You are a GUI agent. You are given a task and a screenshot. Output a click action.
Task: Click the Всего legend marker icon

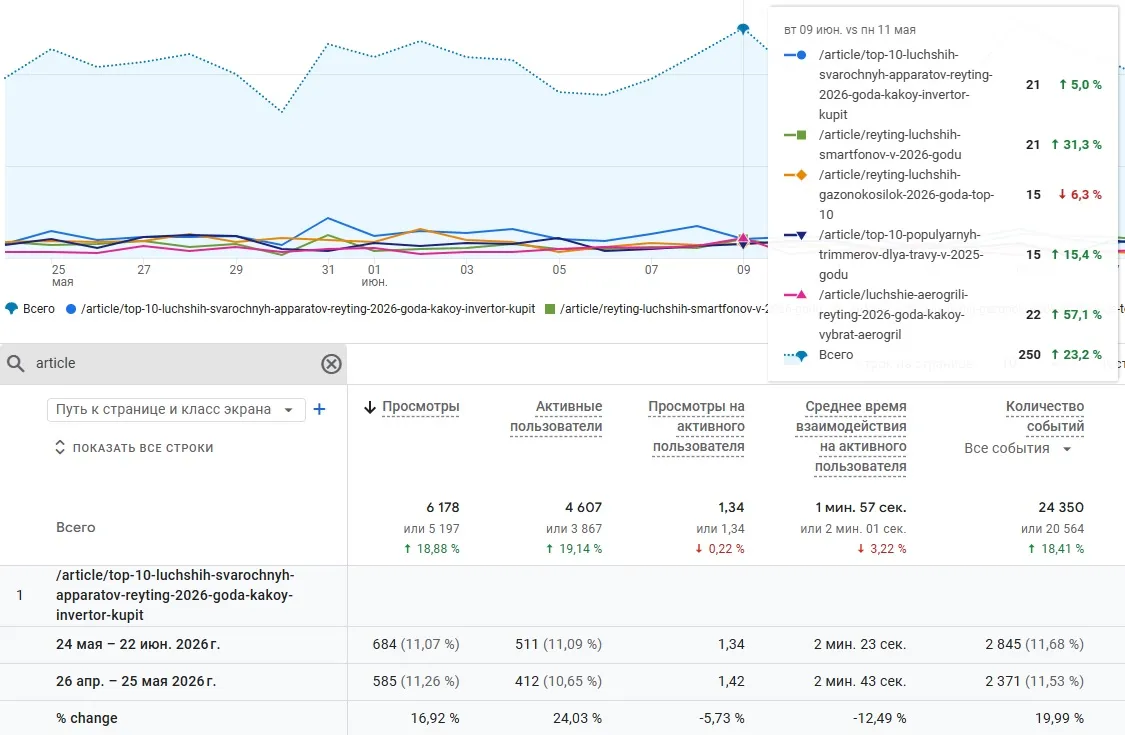click(x=11, y=309)
